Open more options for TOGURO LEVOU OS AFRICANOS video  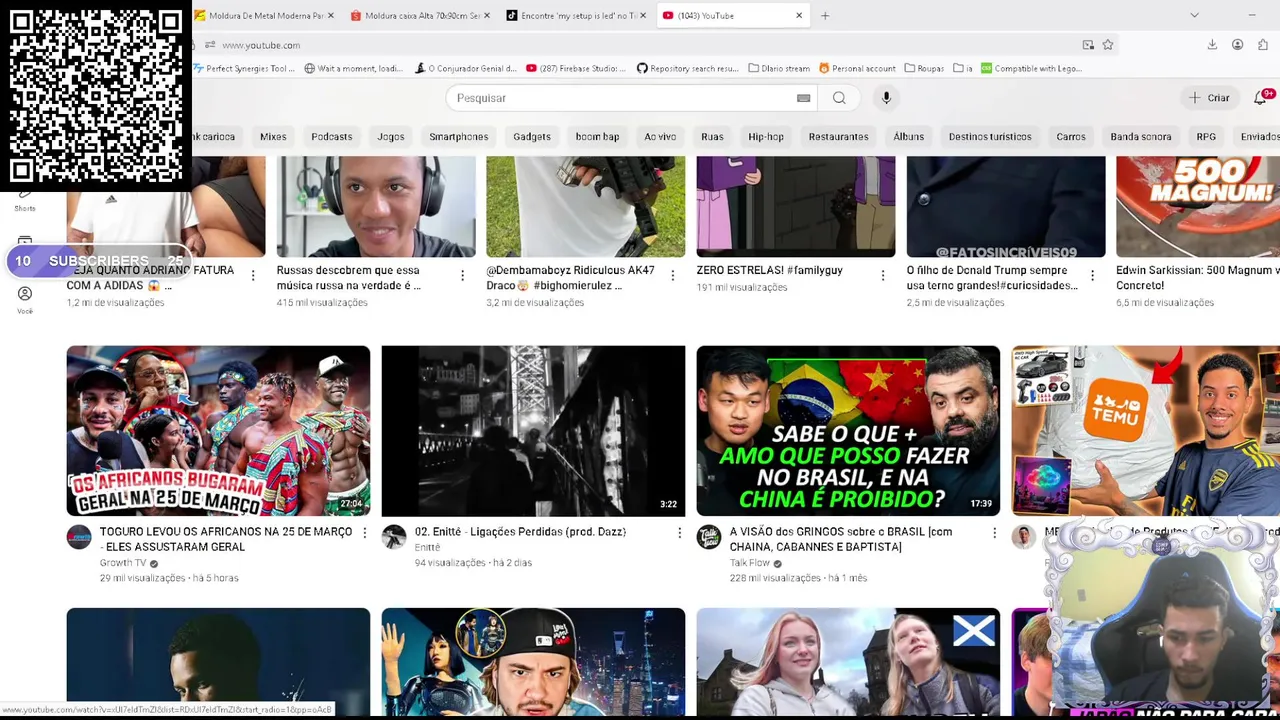click(x=364, y=533)
